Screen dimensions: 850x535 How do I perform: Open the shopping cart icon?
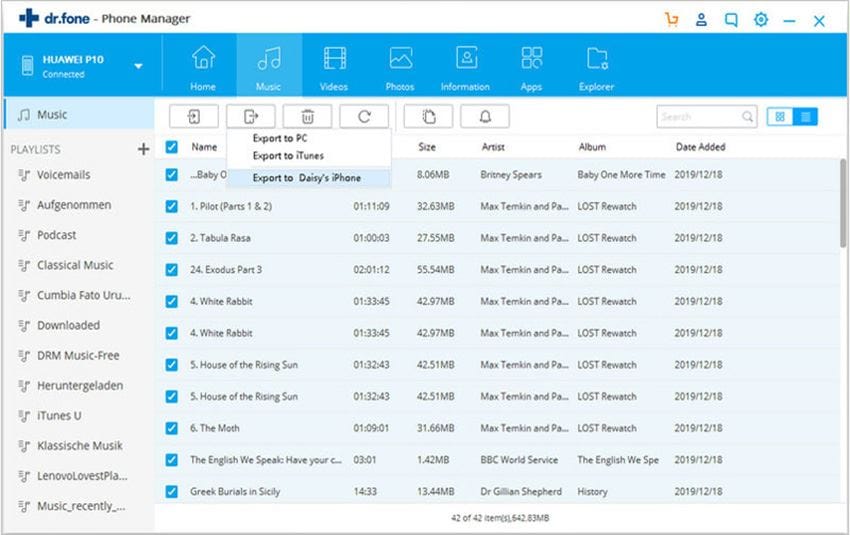[672, 21]
